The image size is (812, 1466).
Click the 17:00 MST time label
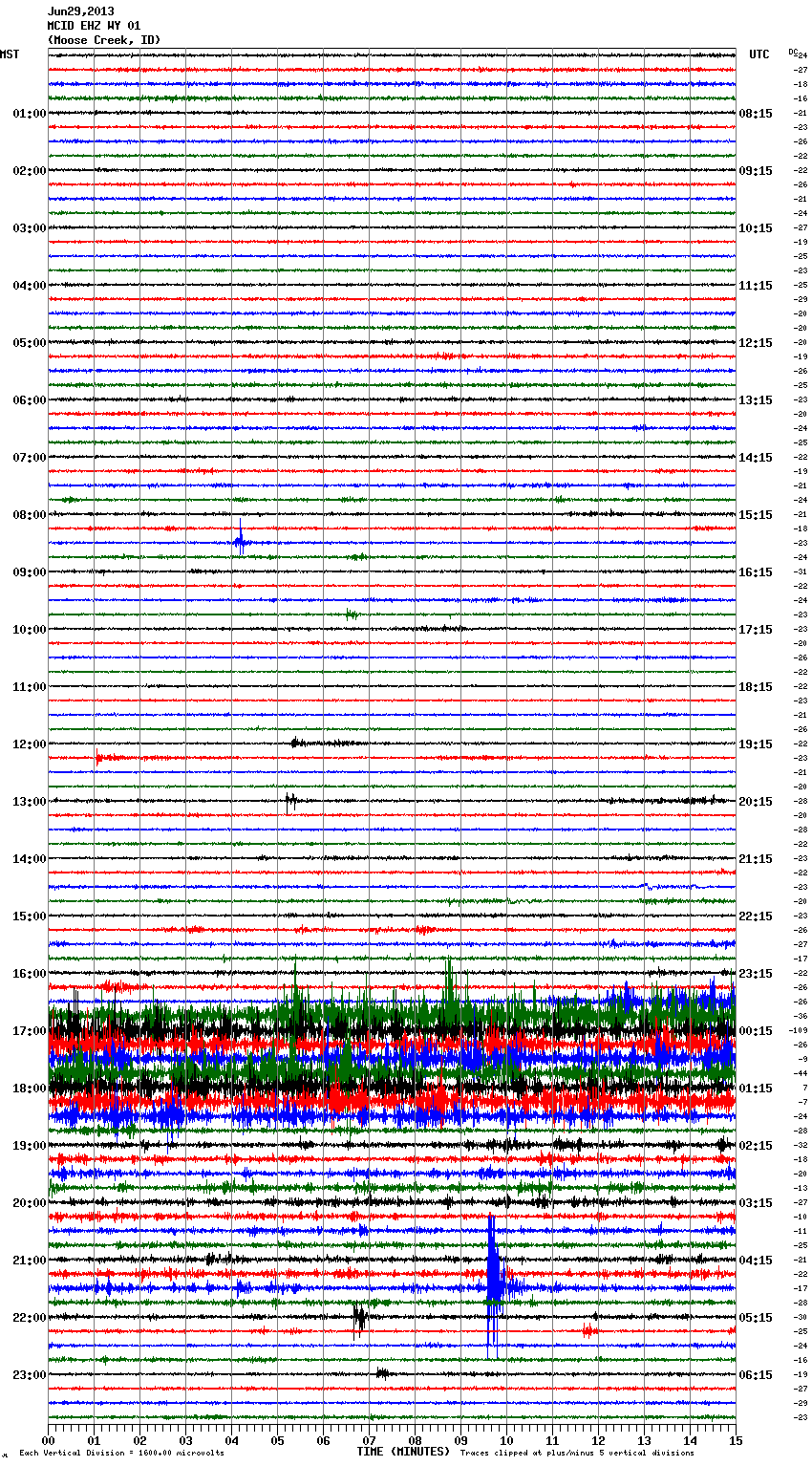coord(30,1031)
